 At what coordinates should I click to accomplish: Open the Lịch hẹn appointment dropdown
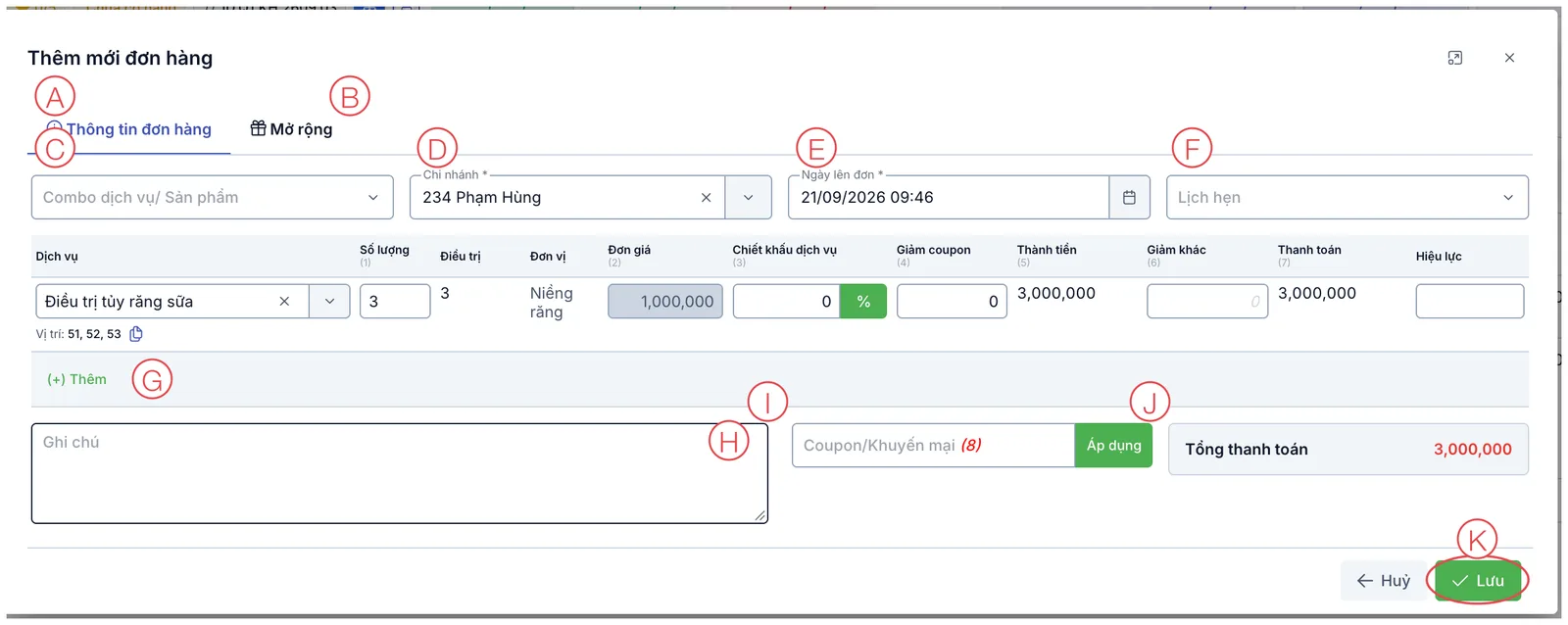coord(1347,197)
